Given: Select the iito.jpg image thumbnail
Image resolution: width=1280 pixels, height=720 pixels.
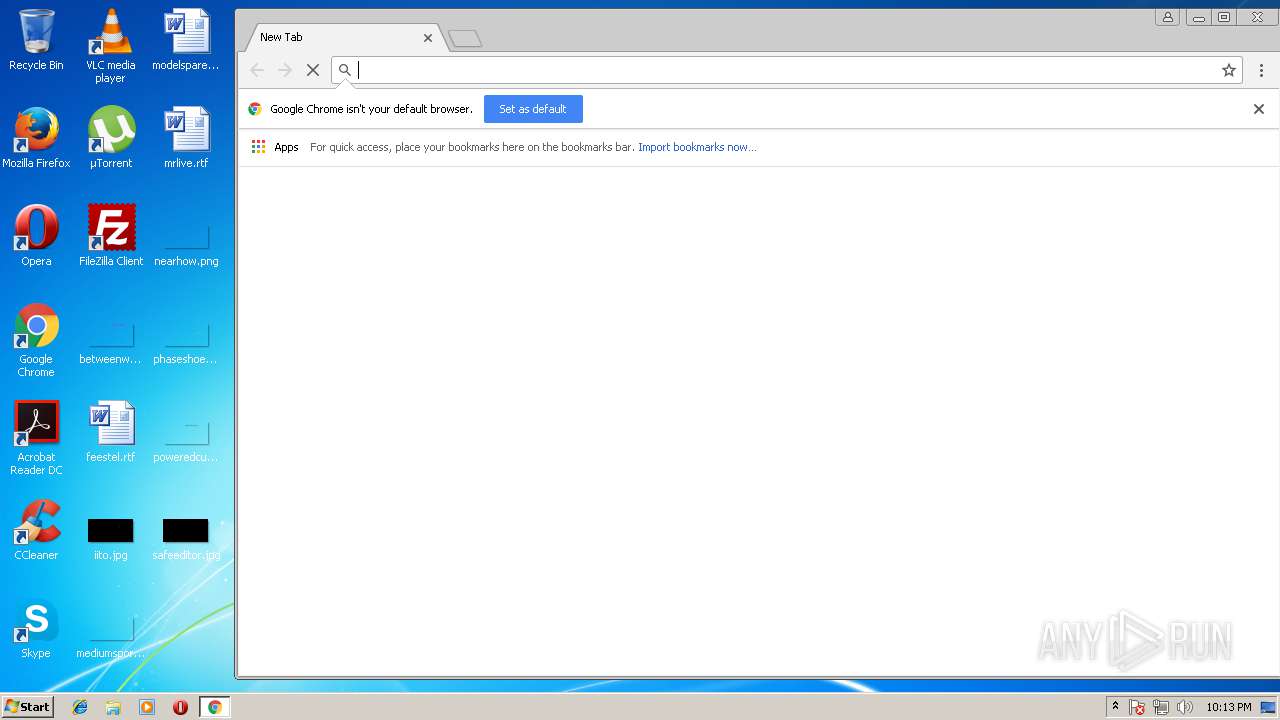Looking at the screenshot, I should 110,538.
